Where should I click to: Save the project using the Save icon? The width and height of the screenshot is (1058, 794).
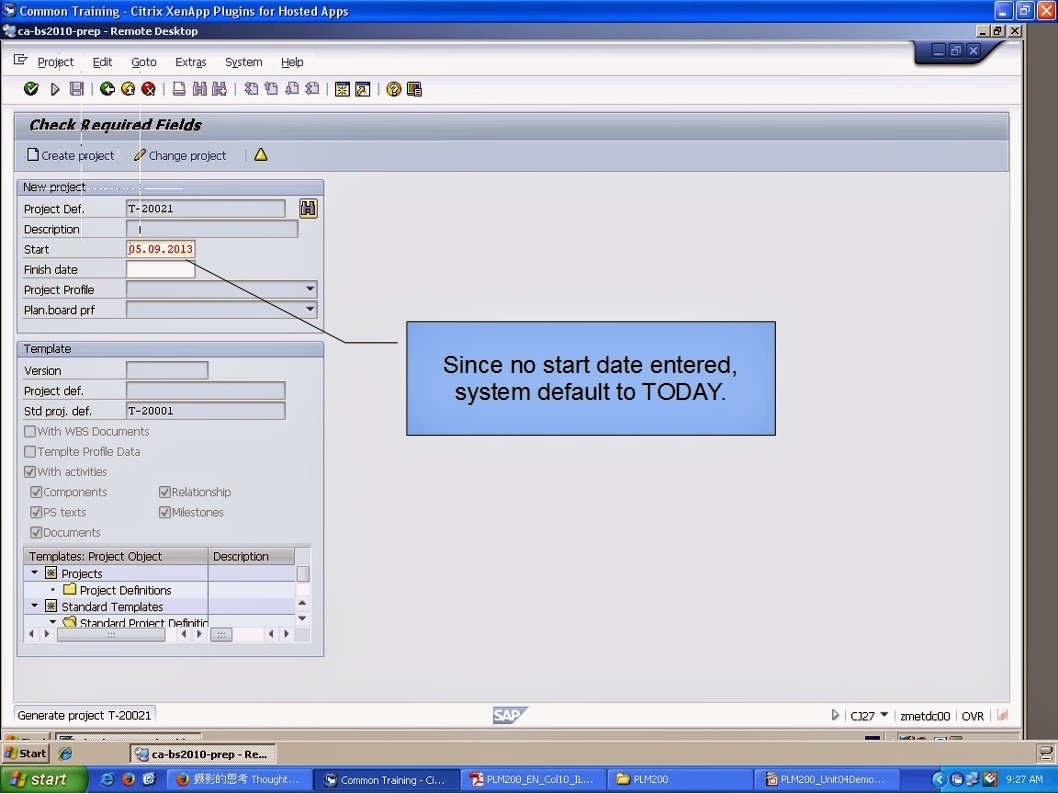(x=77, y=89)
